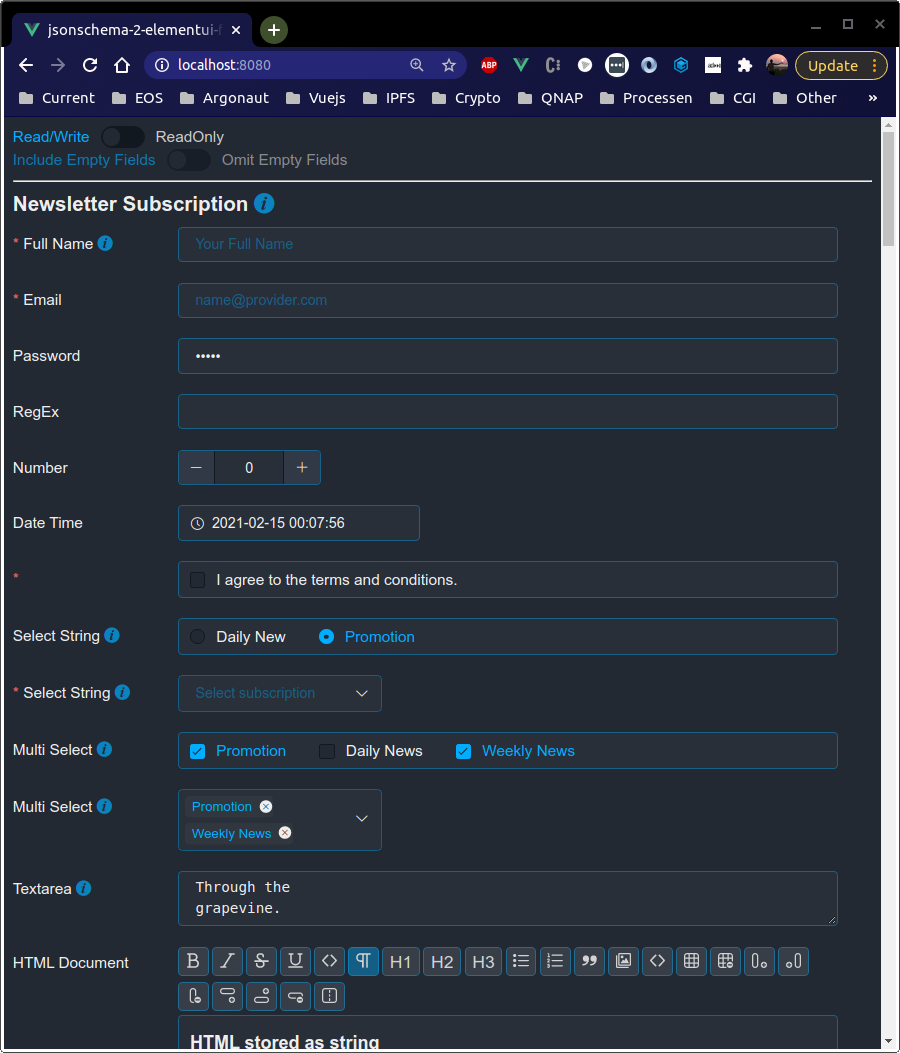Select the H2 heading format

tap(441, 961)
